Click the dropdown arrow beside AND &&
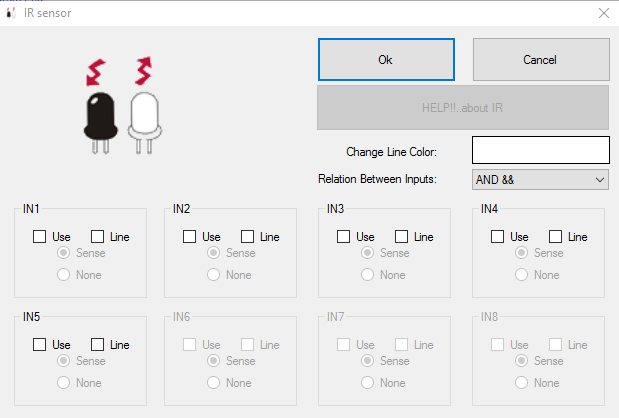 pos(600,180)
